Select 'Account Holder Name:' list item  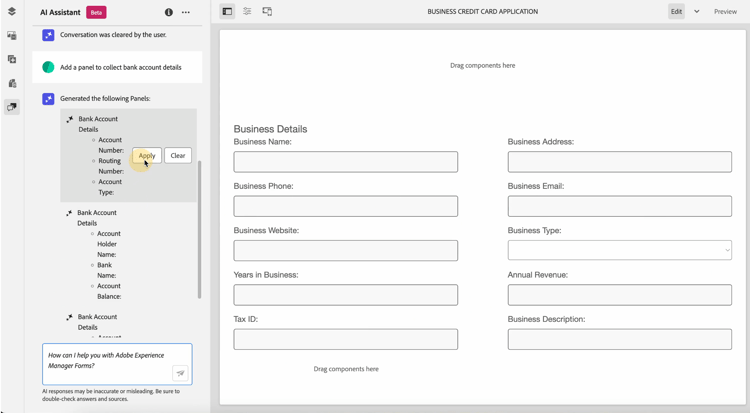[109, 244]
